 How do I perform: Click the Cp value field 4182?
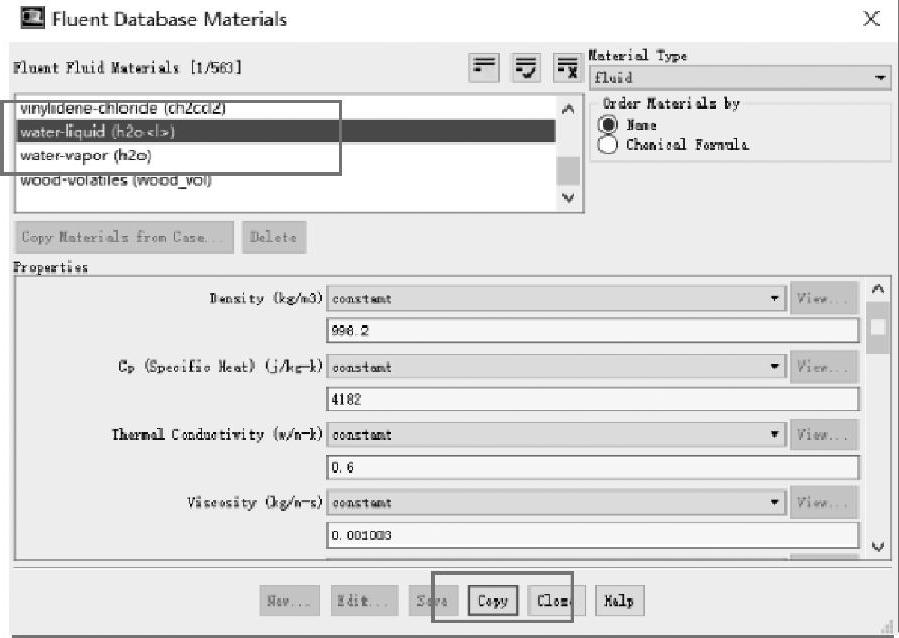(x=593, y=399)
